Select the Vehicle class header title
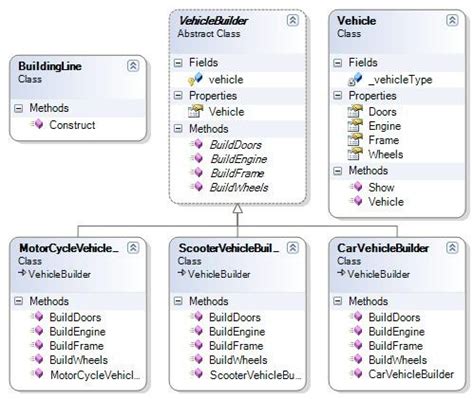This screenshot has height=399, width=474. 356,21
